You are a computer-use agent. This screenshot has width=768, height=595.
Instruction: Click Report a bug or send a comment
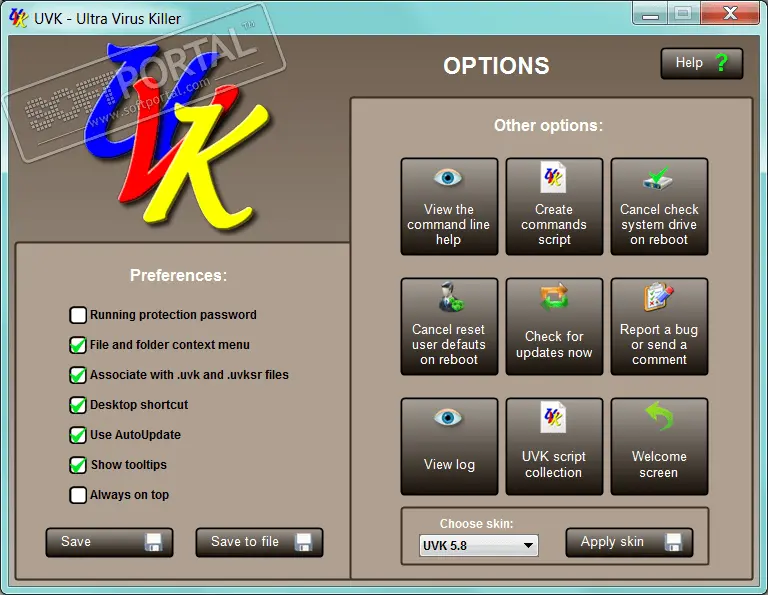click(659, 327)
